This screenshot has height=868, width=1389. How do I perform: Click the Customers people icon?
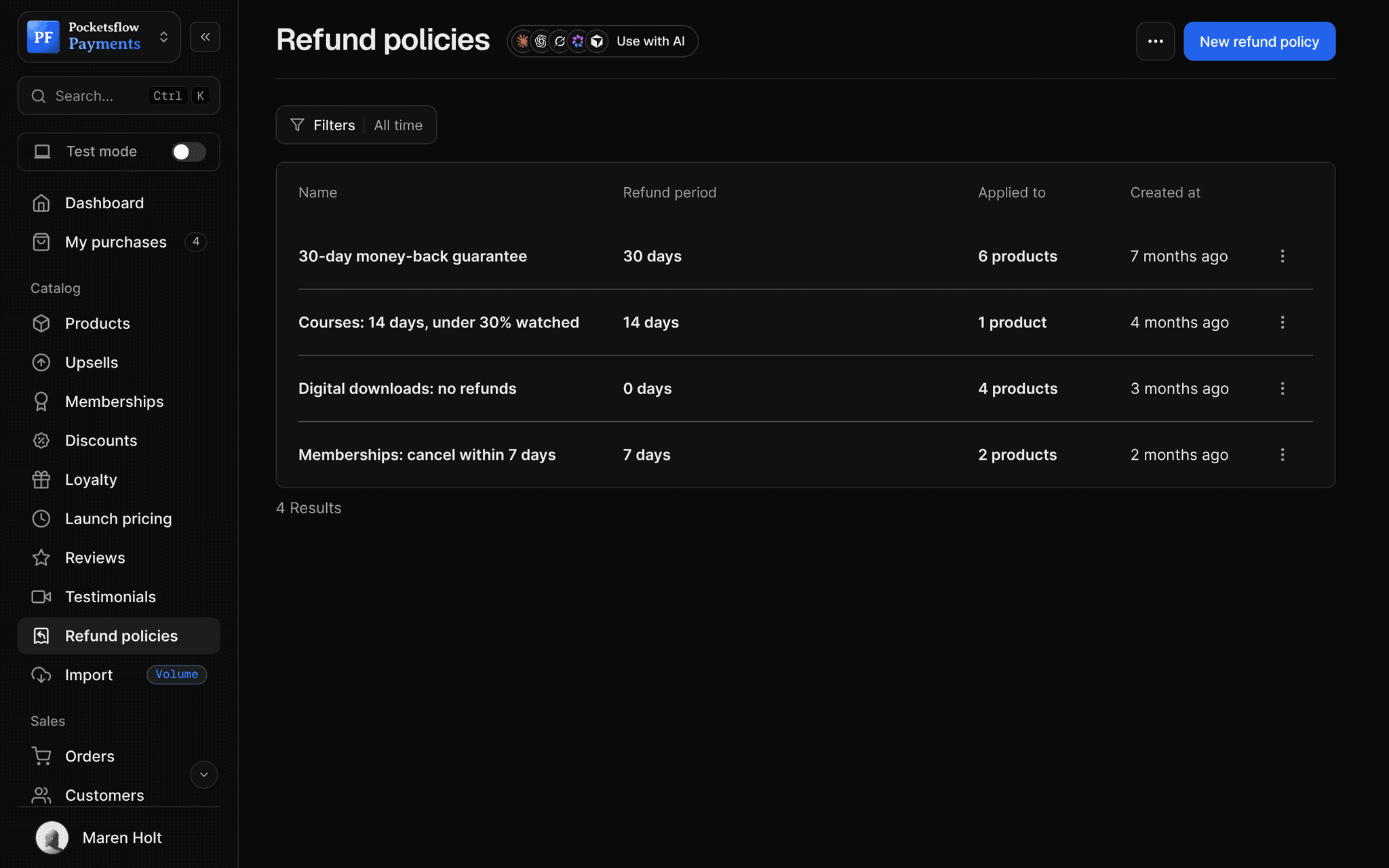[x=41, y=795]
